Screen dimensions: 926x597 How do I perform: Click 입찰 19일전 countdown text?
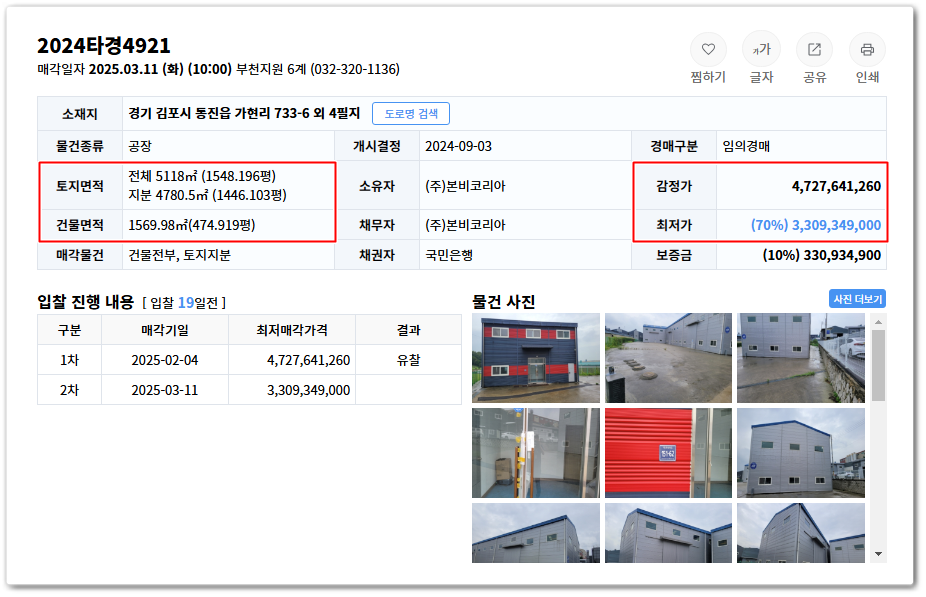coord(184,303)
